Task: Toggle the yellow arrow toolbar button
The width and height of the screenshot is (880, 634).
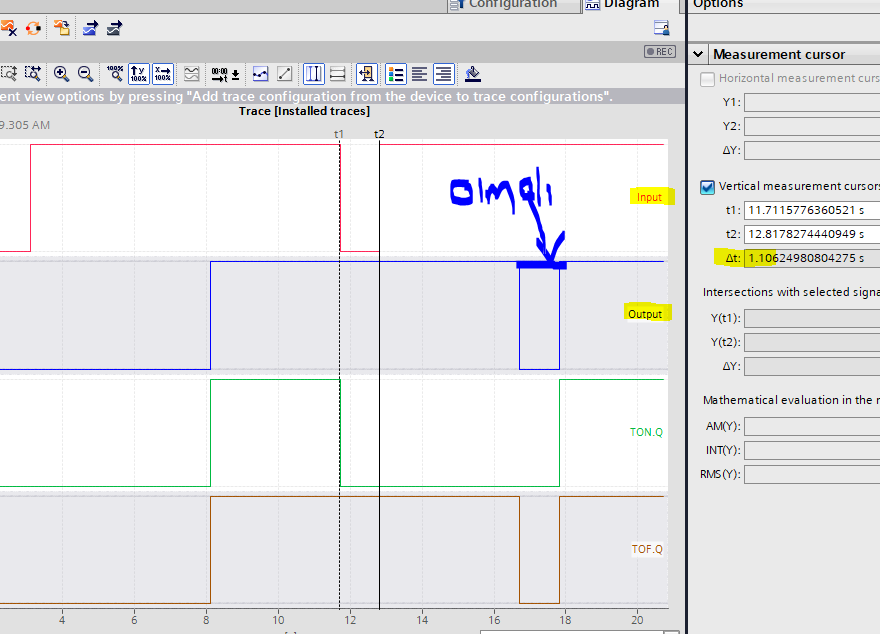Action: click(367, 73)
